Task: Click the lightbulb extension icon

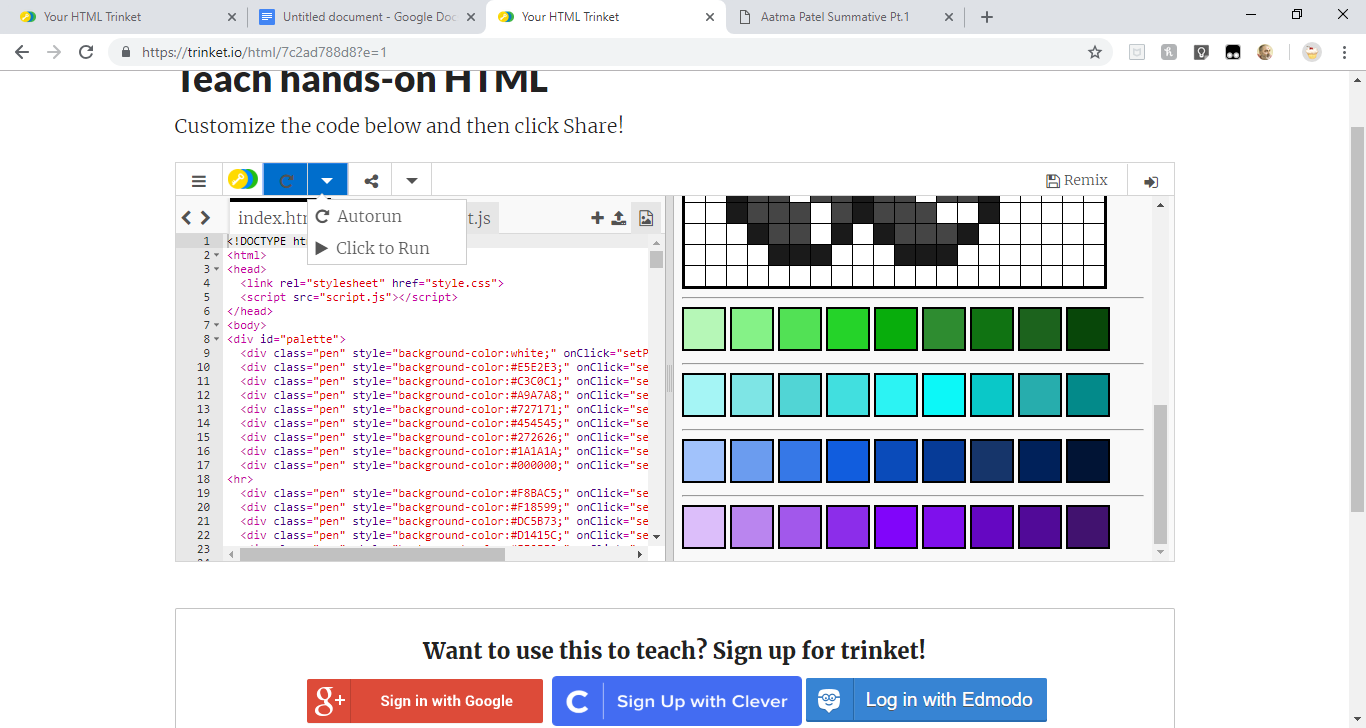Action: click(x=1201, y=52)
